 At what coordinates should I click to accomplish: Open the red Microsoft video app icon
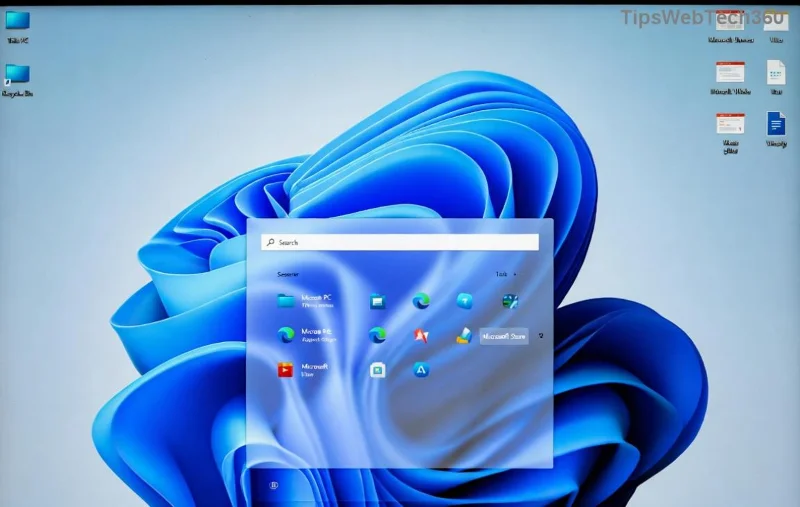[286, 370]
